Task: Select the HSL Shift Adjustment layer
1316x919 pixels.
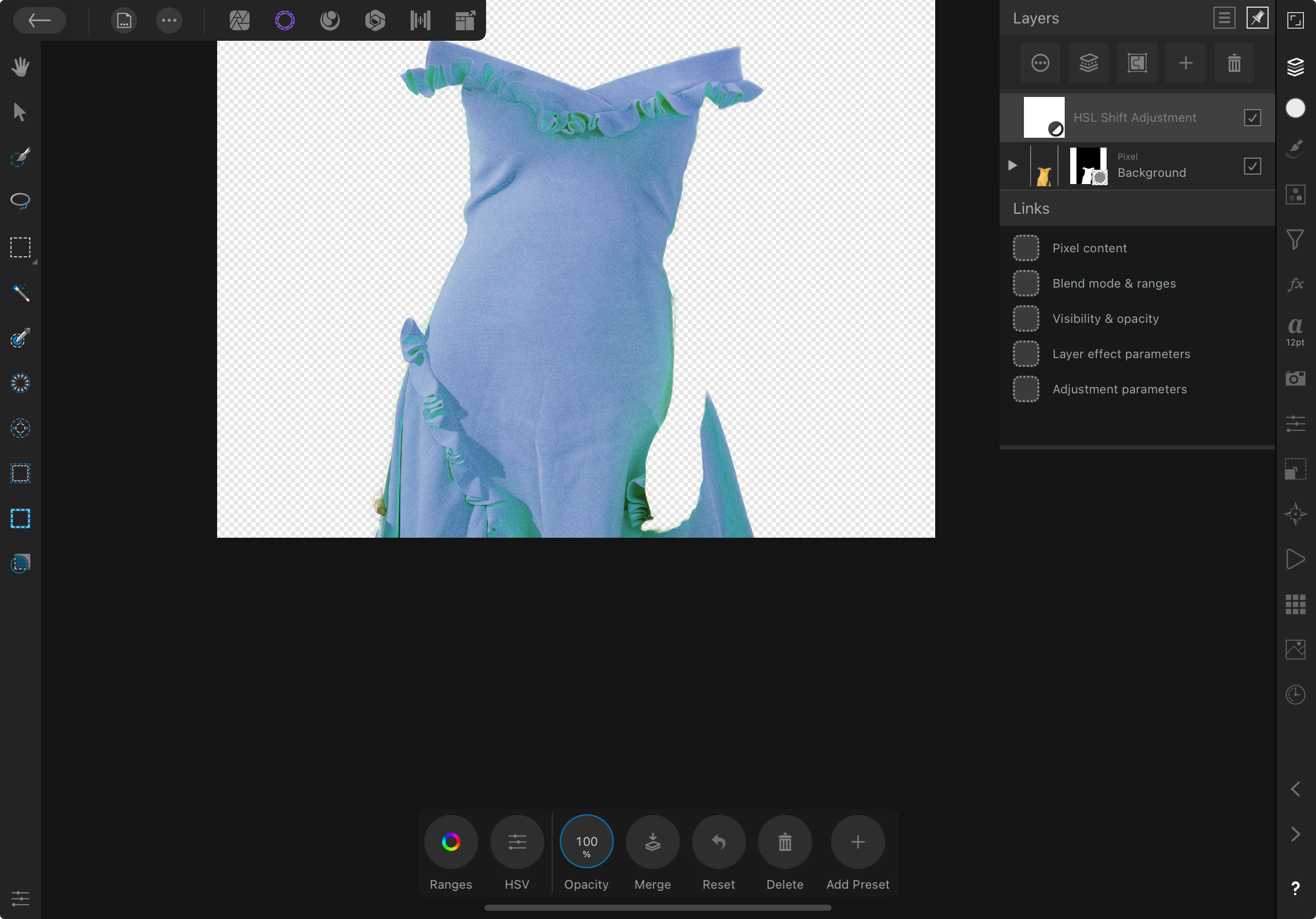Action: tap(1136, 117)
